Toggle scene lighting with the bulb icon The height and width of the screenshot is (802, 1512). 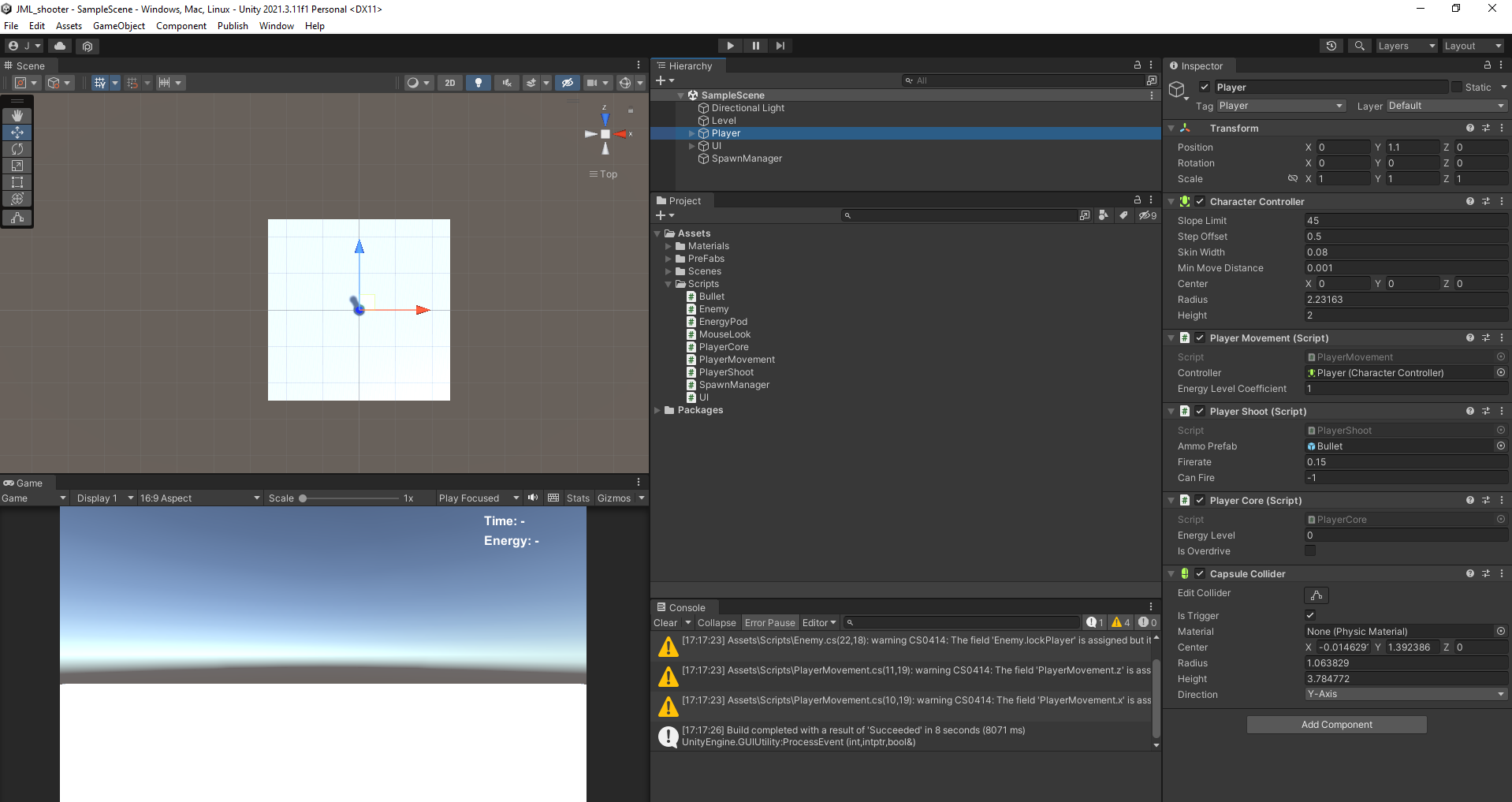click(479, 82)
